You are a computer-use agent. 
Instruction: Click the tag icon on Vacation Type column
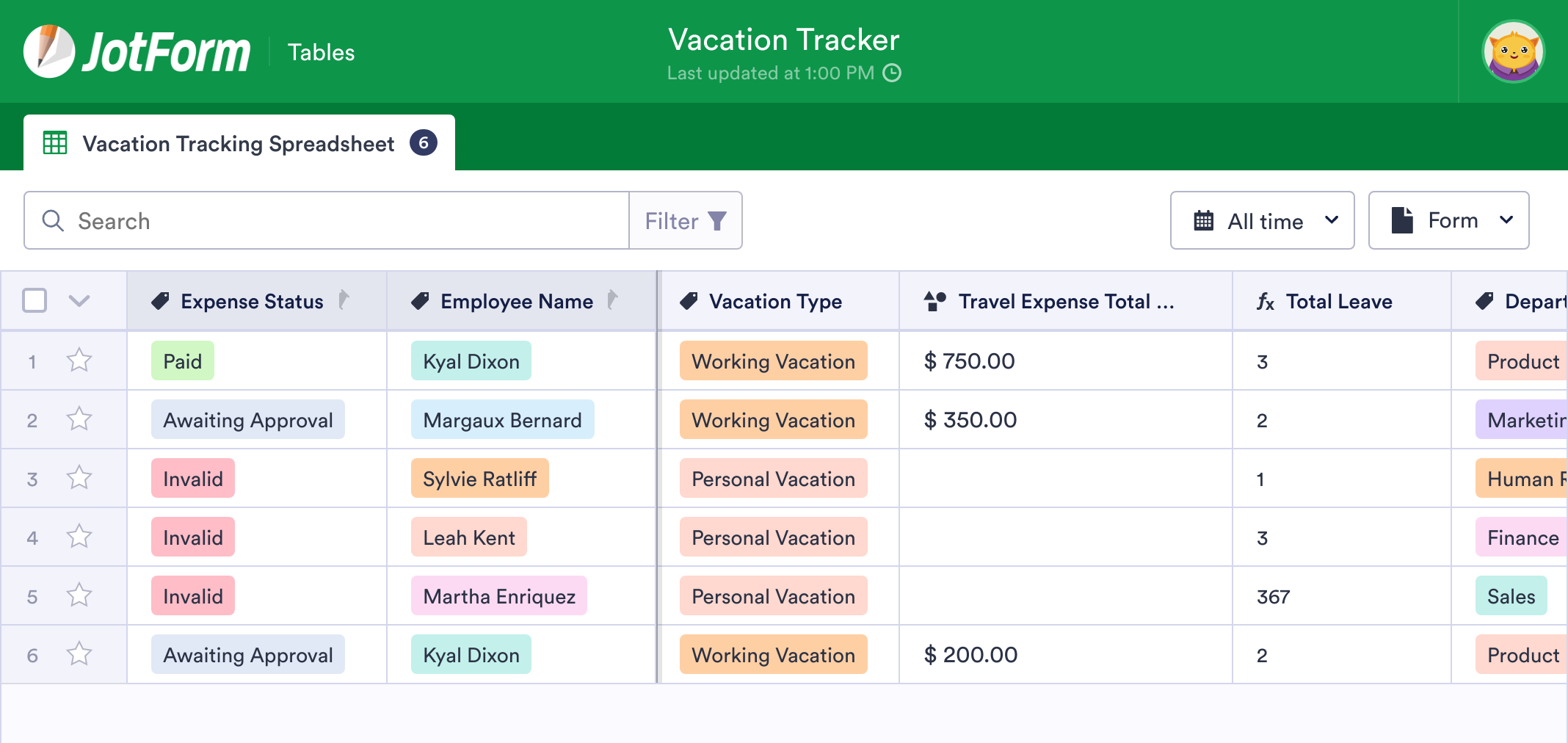(x=689, y=301)
